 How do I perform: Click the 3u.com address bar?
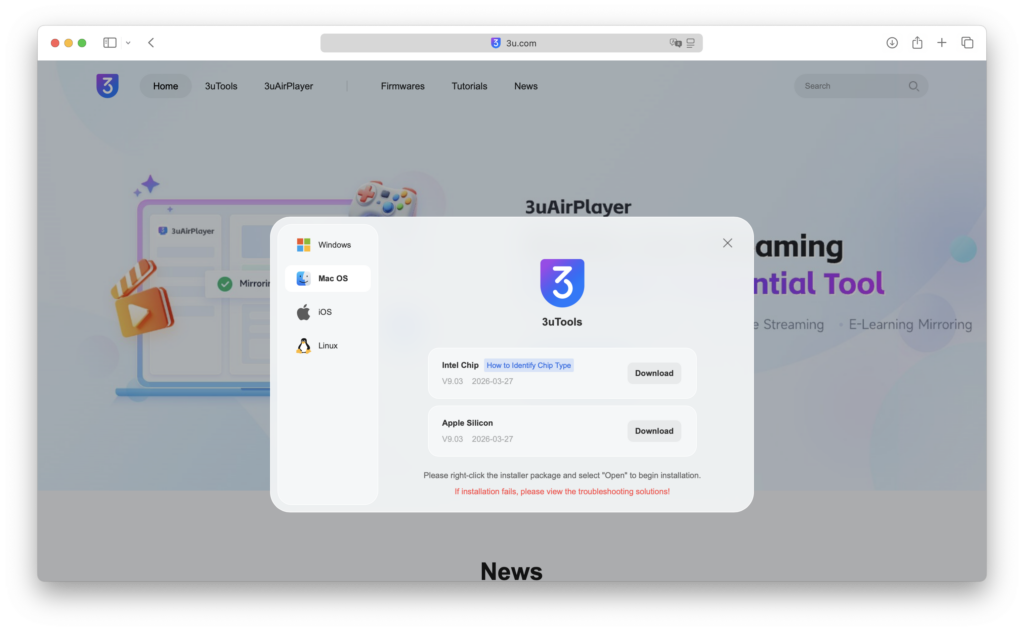pyautogui.click(x=511, y=43)
